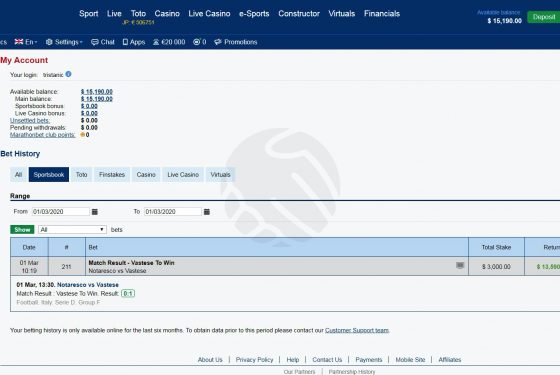
Task: Open the Partnership History footer link
Action: pyautogui.click(x=352, y=372)
